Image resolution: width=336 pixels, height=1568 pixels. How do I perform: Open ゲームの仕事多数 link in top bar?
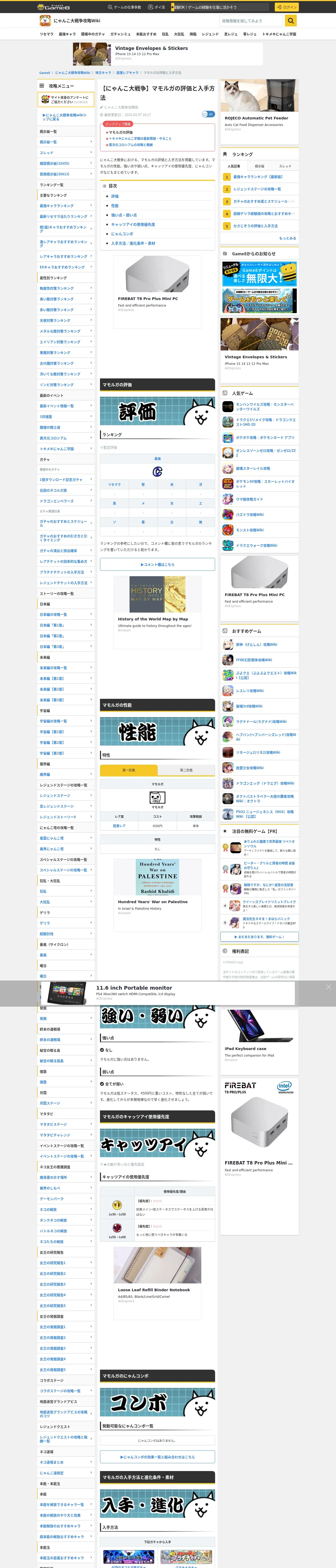tap(124, 7)
